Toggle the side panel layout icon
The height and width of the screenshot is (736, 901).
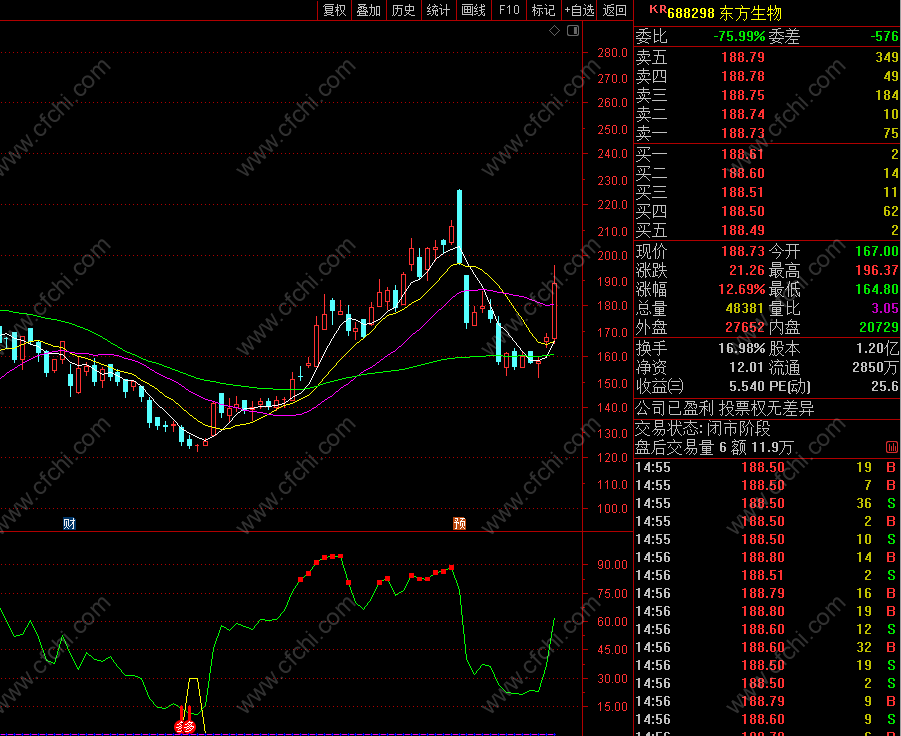pos(573,30)
